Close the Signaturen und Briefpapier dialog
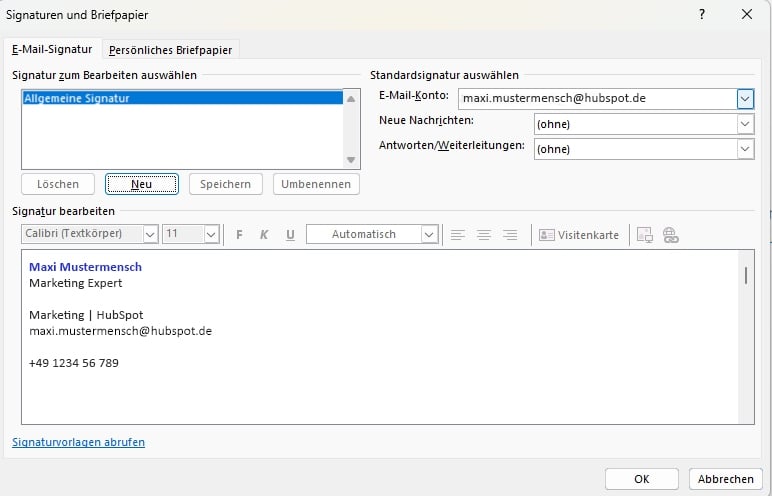 pos(747,14)
